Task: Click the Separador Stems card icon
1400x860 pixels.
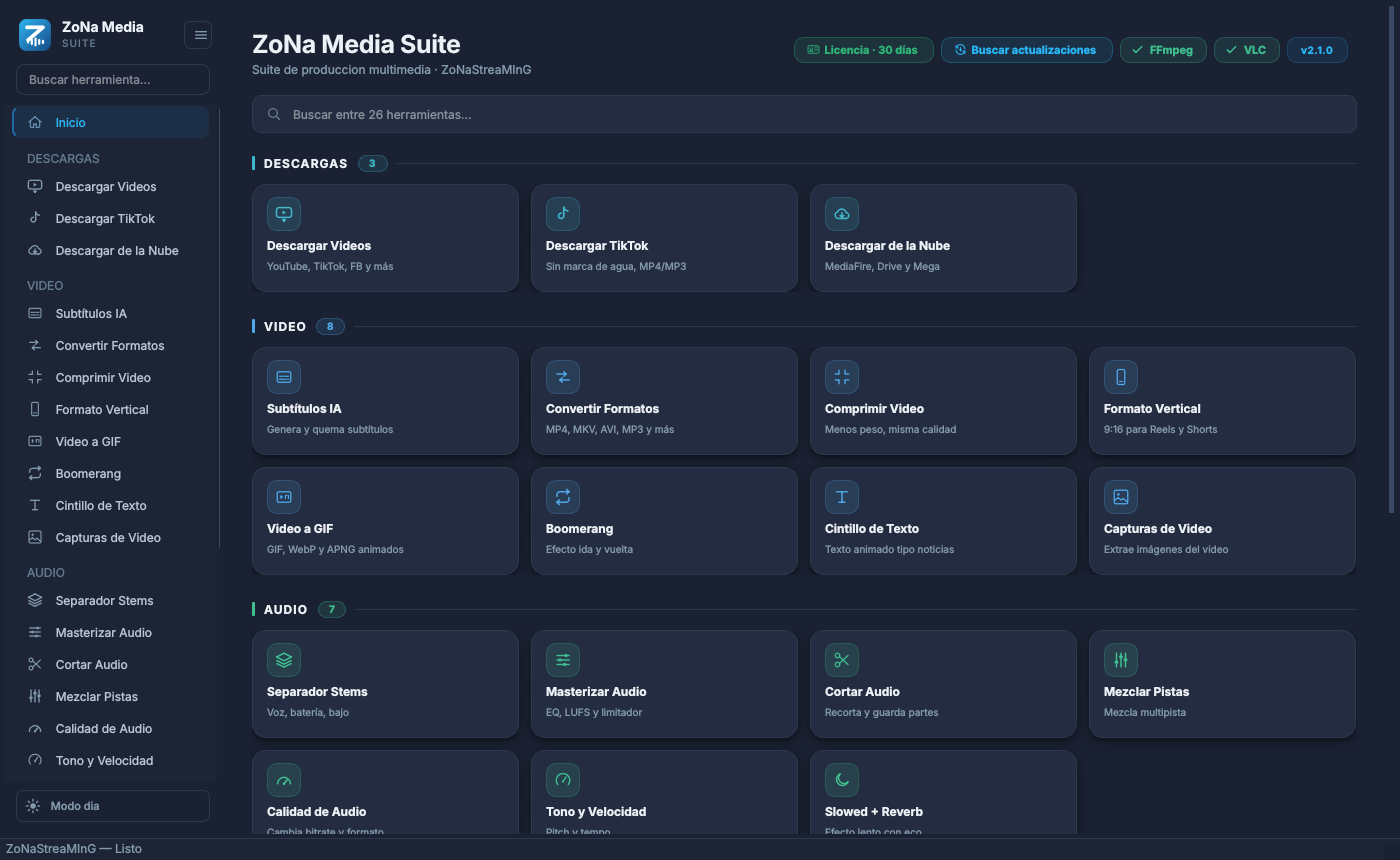Action: pos(284,660)
